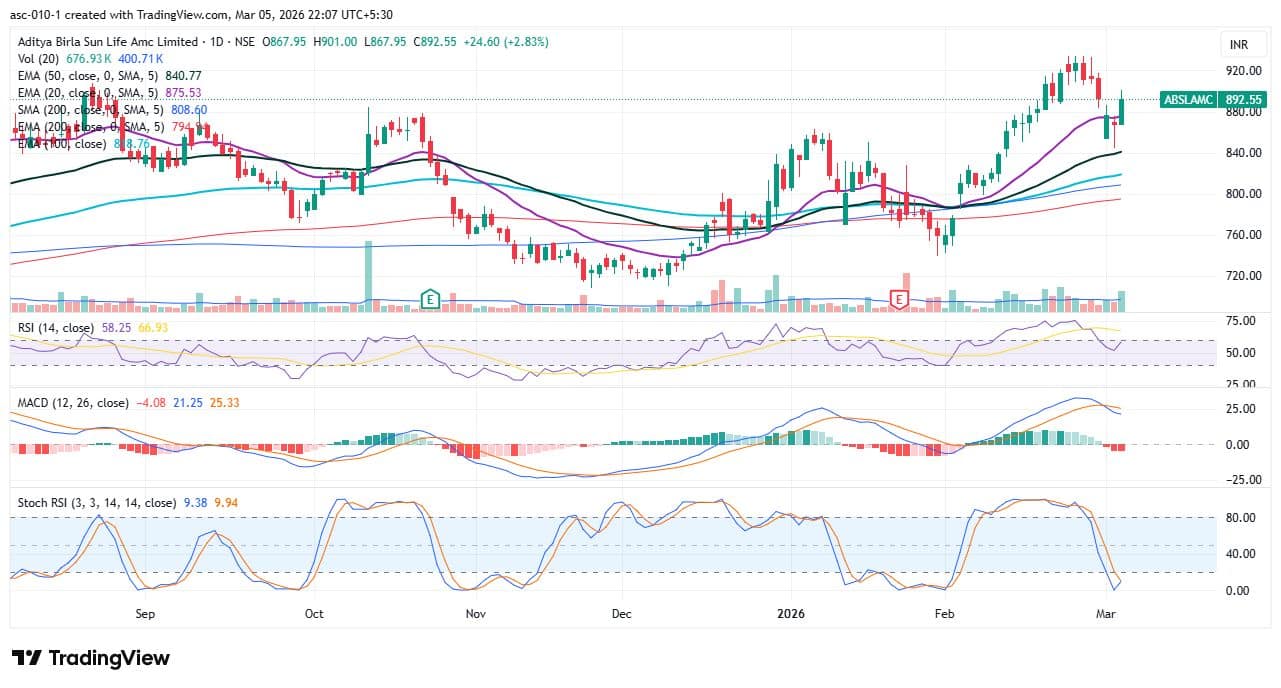Click the red earnings E marker
1281x688 pixels.
coord(899,298)
